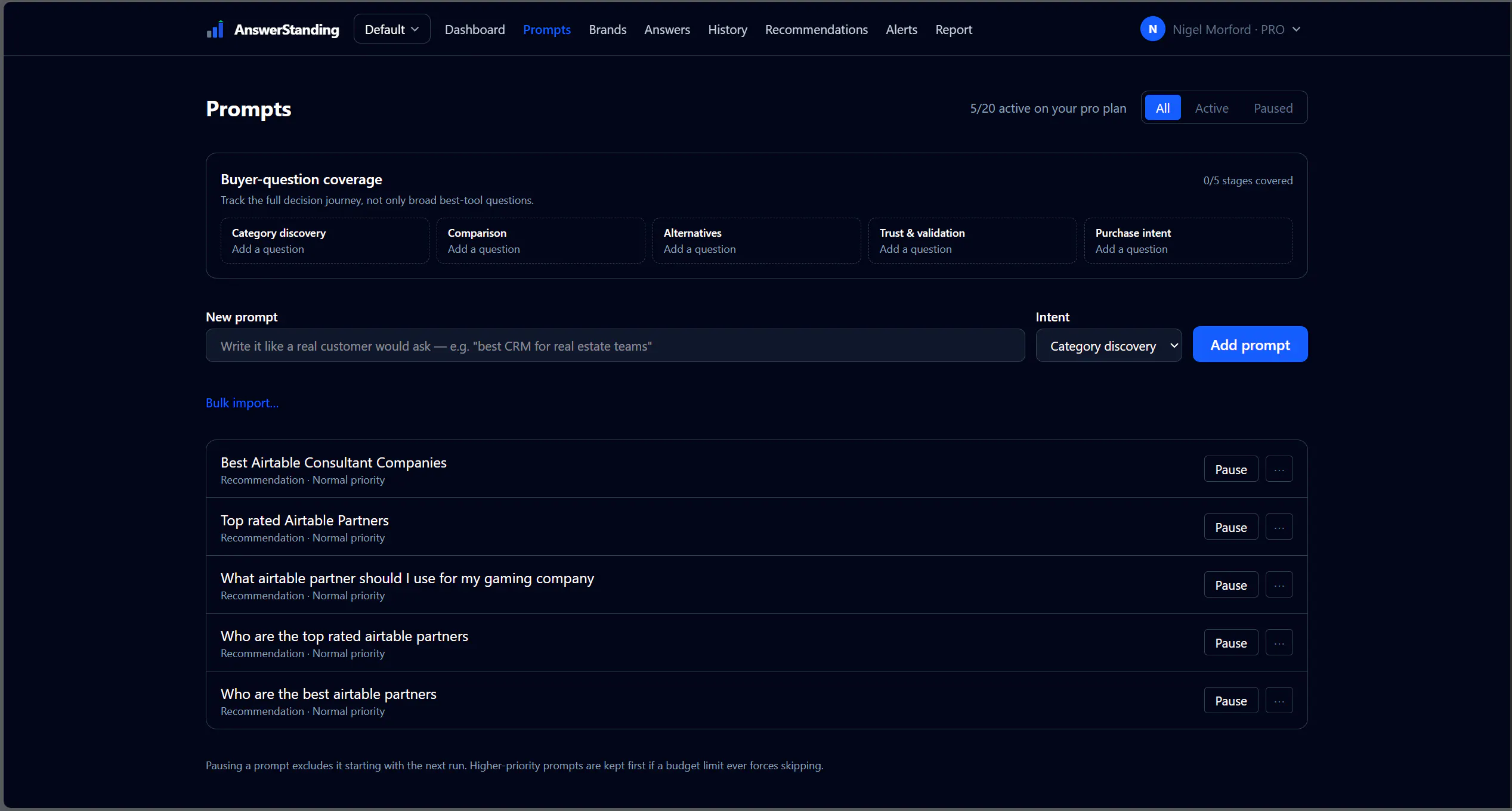Go to the Dashboard page
The height and width of the screenshot is (811, 1512).
[475, 29]
